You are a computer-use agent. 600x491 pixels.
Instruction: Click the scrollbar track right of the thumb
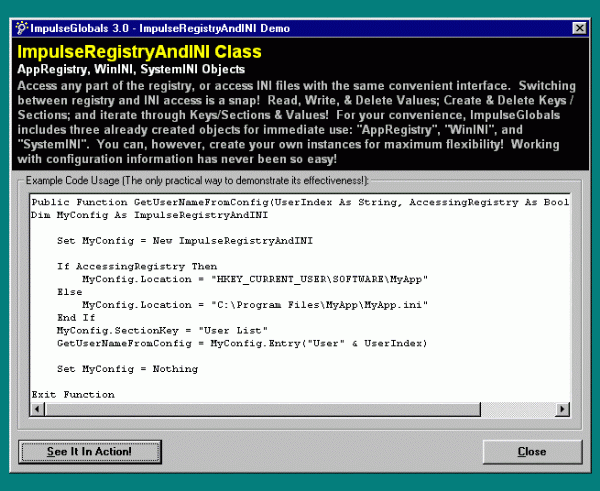coord(518,409)
